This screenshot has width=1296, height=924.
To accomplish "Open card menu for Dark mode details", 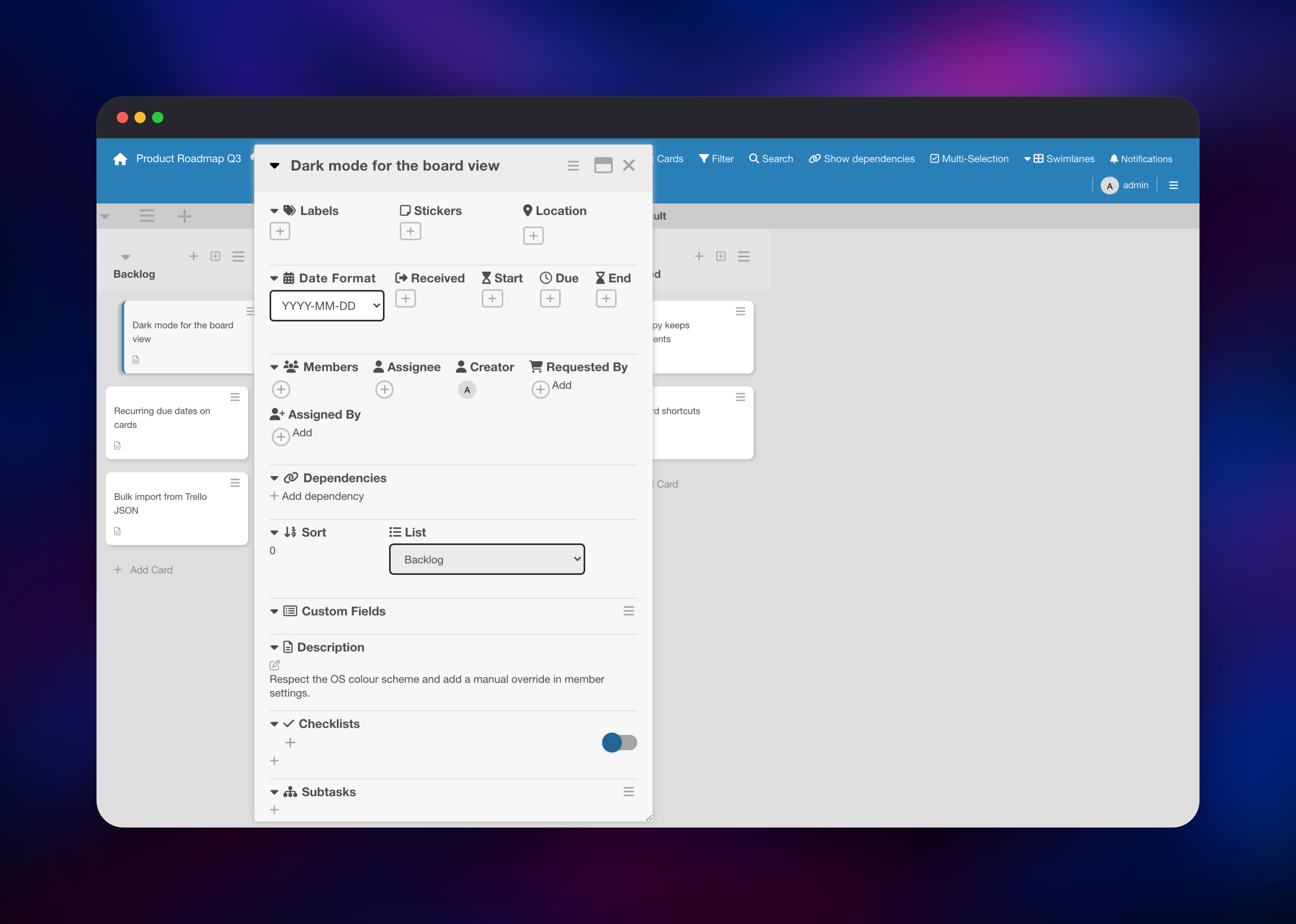I will pyautogui.click(x=573, y=166).
